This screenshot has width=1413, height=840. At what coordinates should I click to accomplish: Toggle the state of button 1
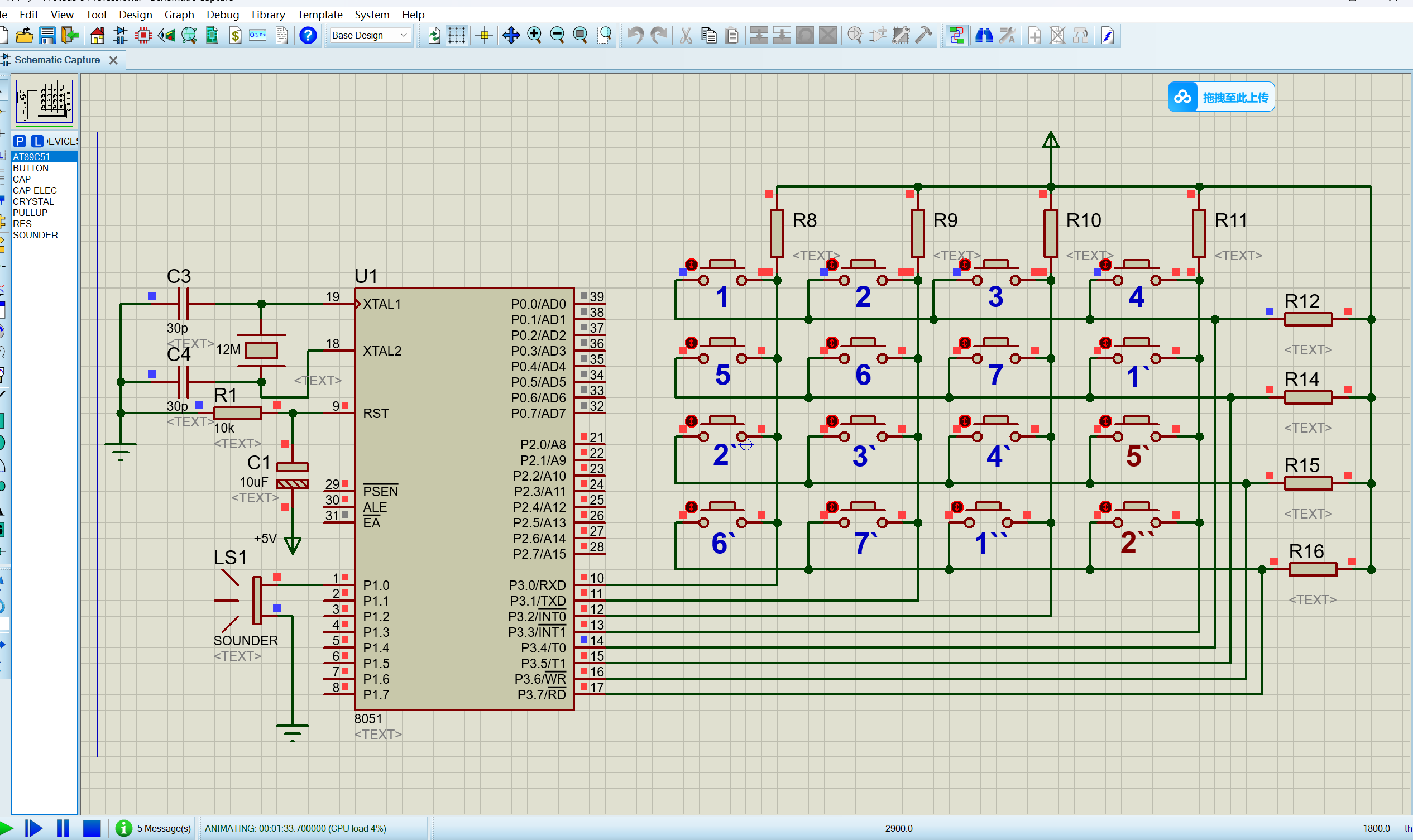[x=691, y=265]
